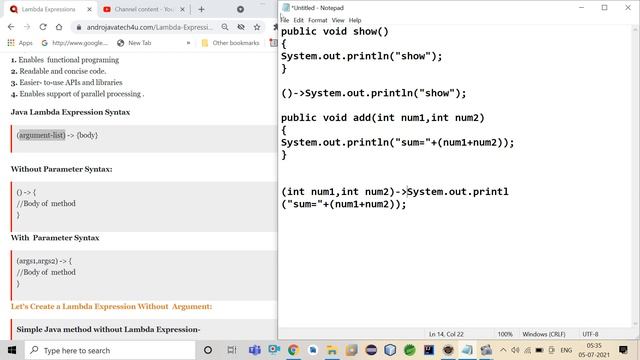Click Java Lambda Expression Syntax heading
Viewport: 640px width, 360px height.
point(70,112)
